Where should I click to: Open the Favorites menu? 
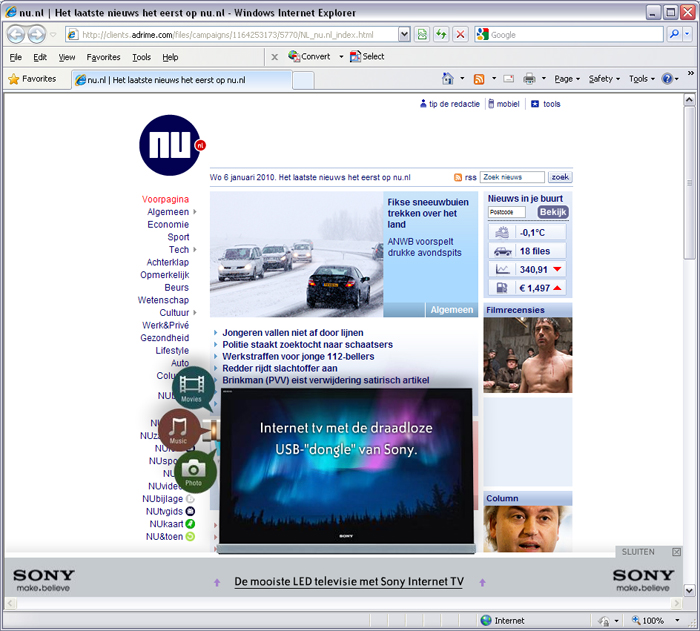[x=103, y=57]
